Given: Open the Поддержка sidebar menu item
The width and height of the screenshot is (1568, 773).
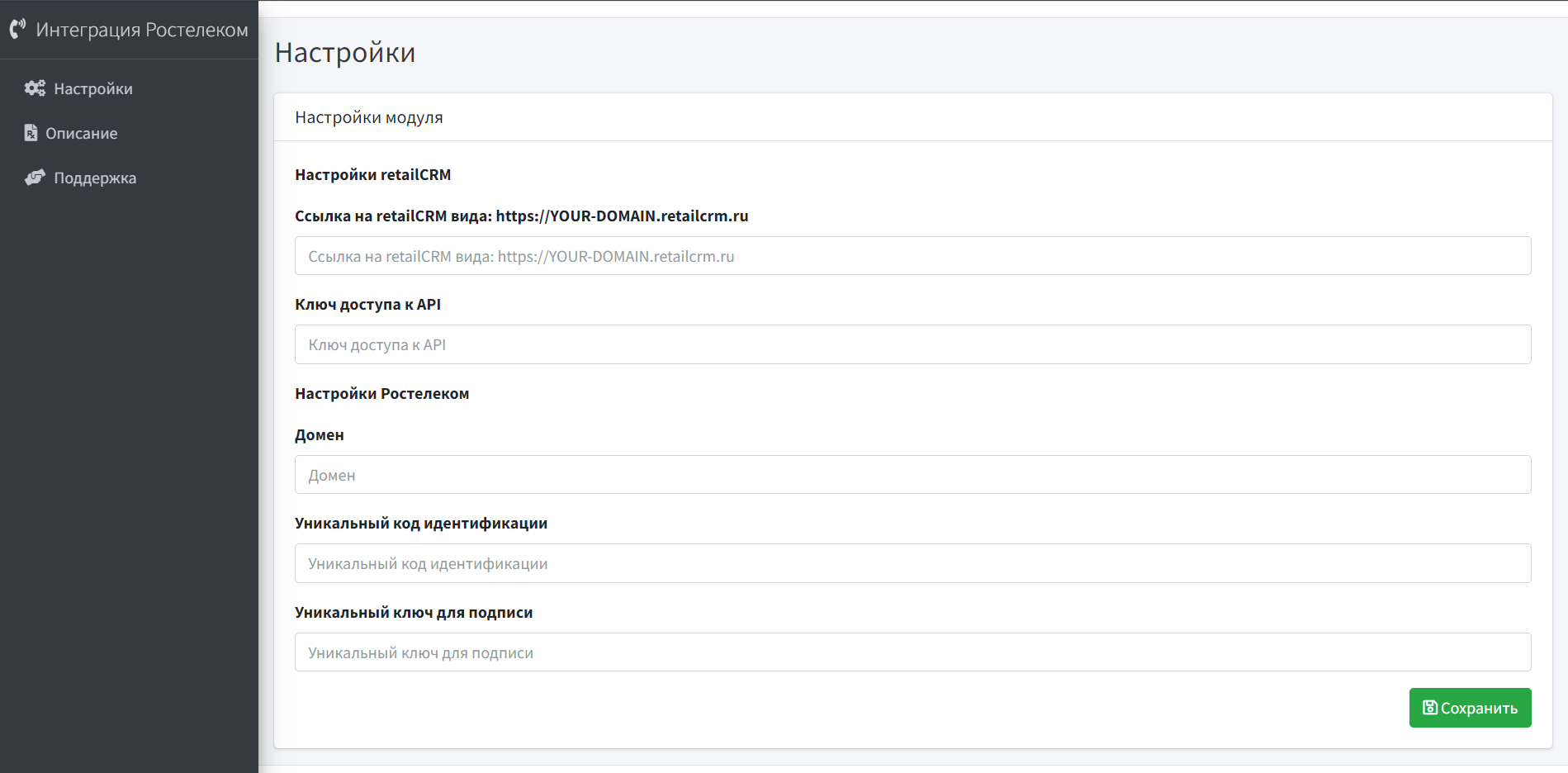Looking at the screenshot, I should [x=129, y=178].
